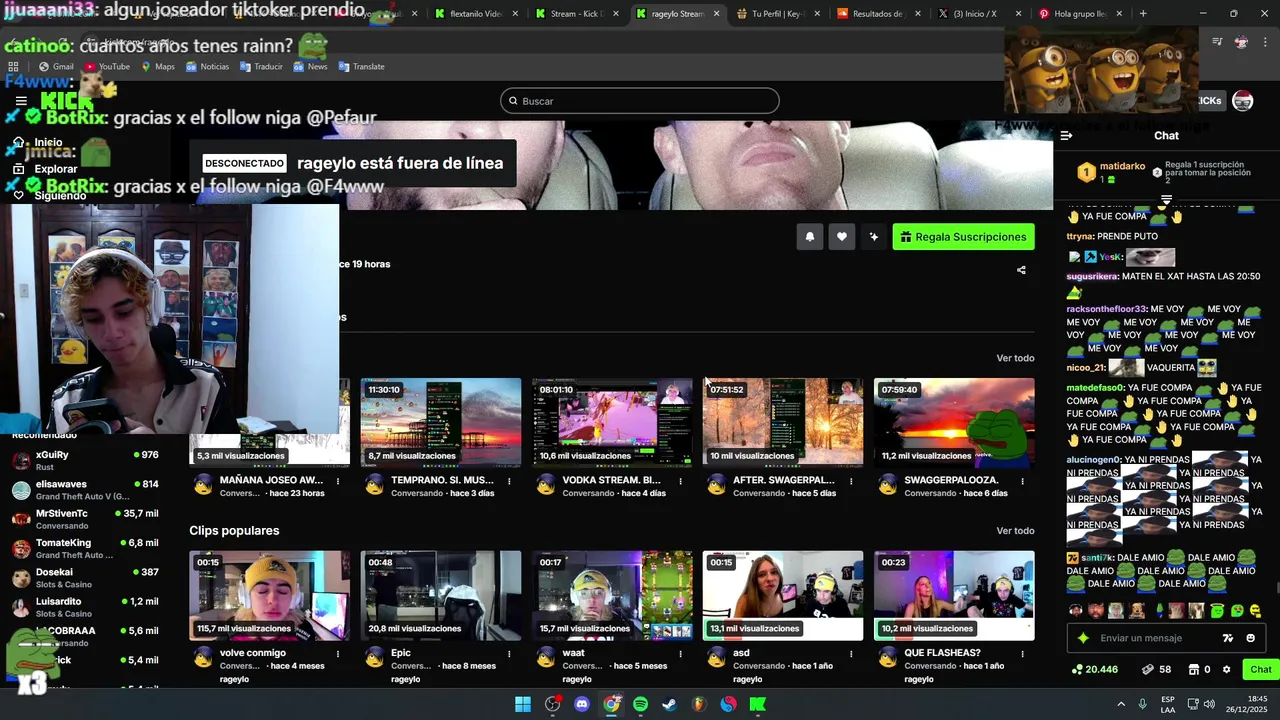Screen dimensions: 1280x720
Task: Open recommended channel elisawaves
Action: click(x=85, y=490)
